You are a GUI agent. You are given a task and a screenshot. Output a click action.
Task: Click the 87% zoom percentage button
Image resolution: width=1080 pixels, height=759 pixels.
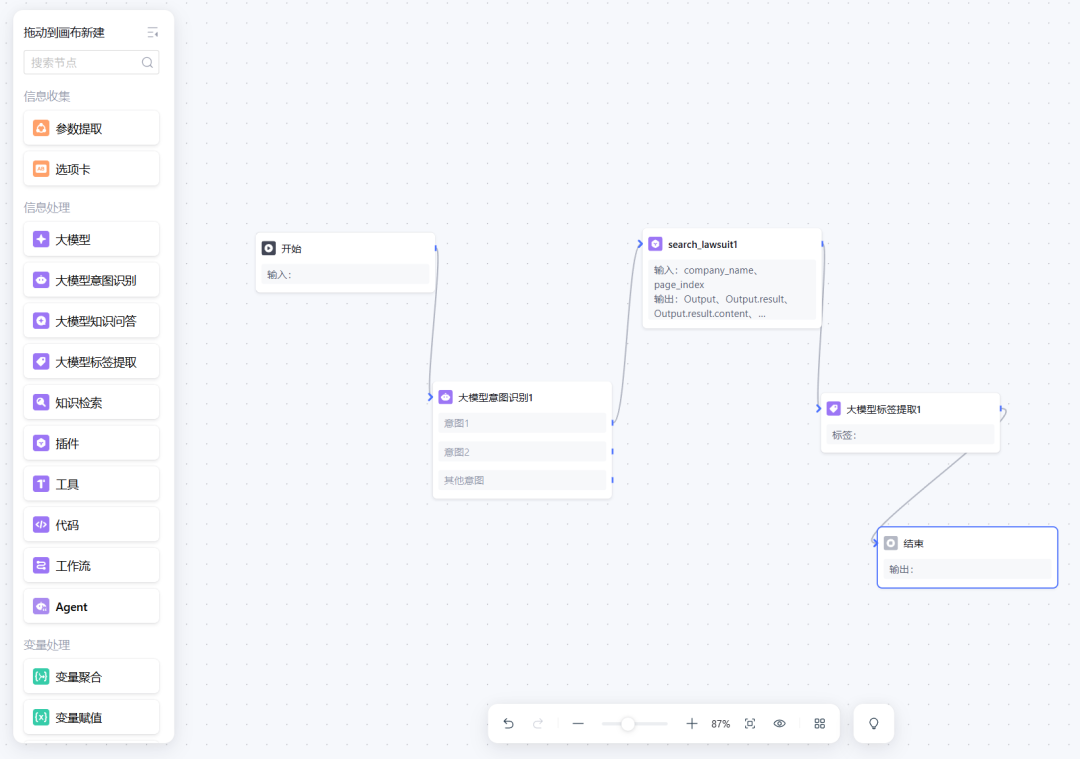[720, 723]
